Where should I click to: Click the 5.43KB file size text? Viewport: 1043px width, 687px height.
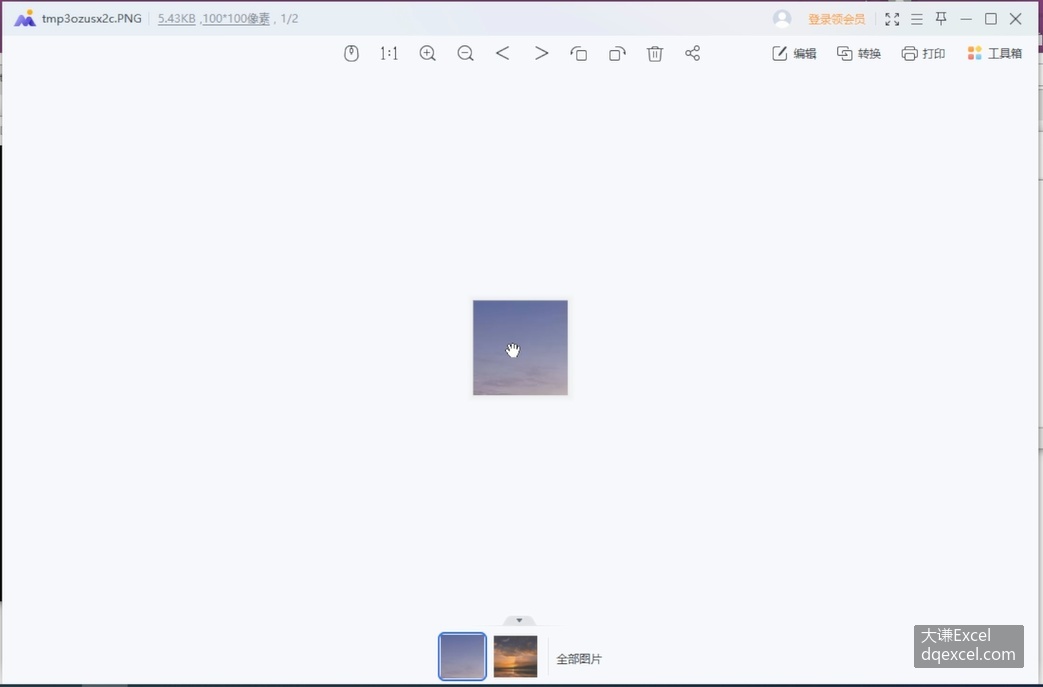tap(176, 19)
